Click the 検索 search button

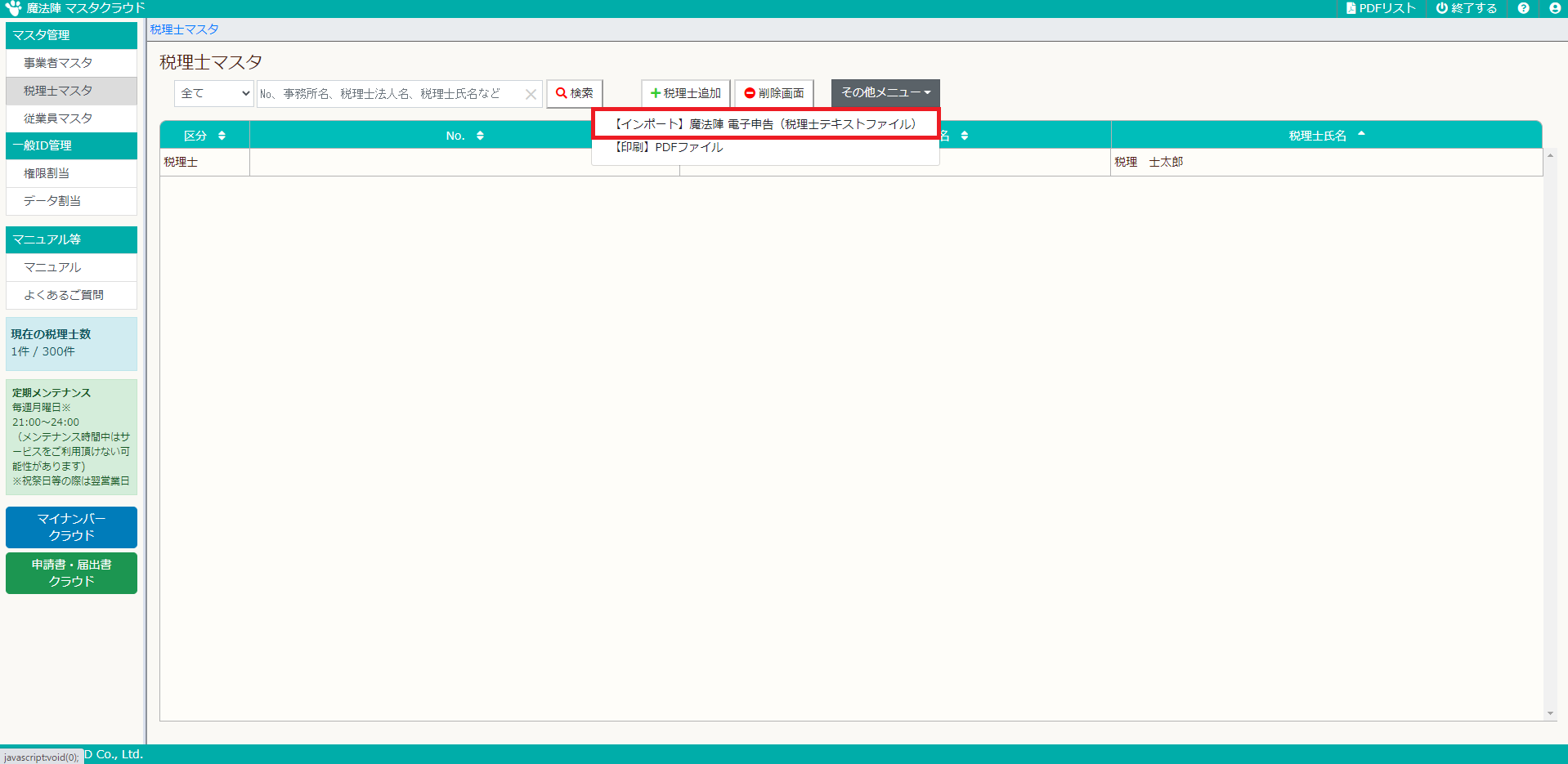pyautogui.click(x=575, y=93)
